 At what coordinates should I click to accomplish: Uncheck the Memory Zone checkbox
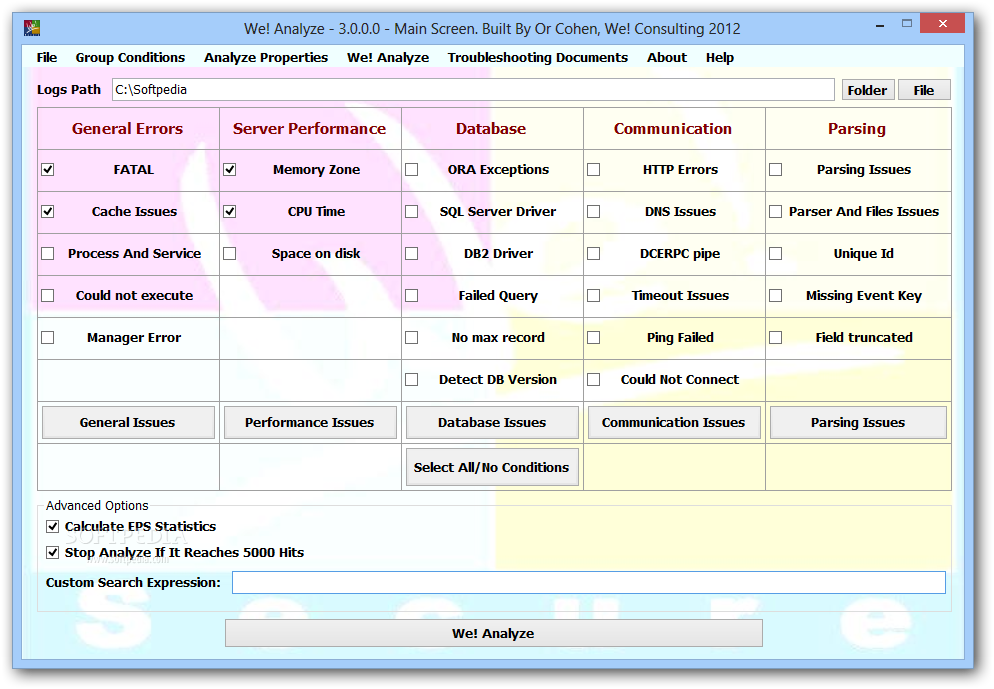coord(230,170)
